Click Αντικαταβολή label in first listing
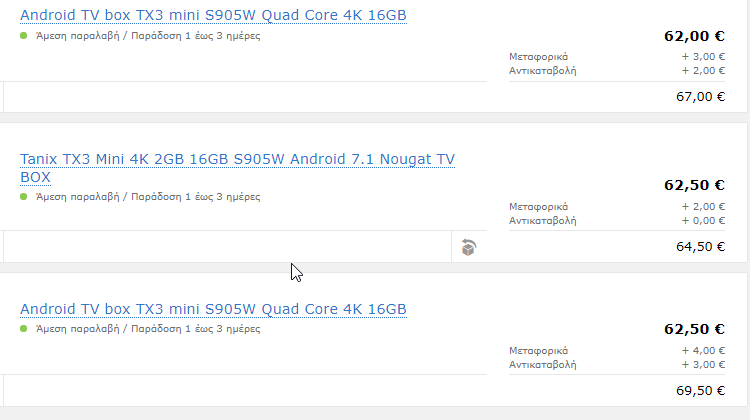The height and width of the screenshot is (420, 750). [542, 71]
